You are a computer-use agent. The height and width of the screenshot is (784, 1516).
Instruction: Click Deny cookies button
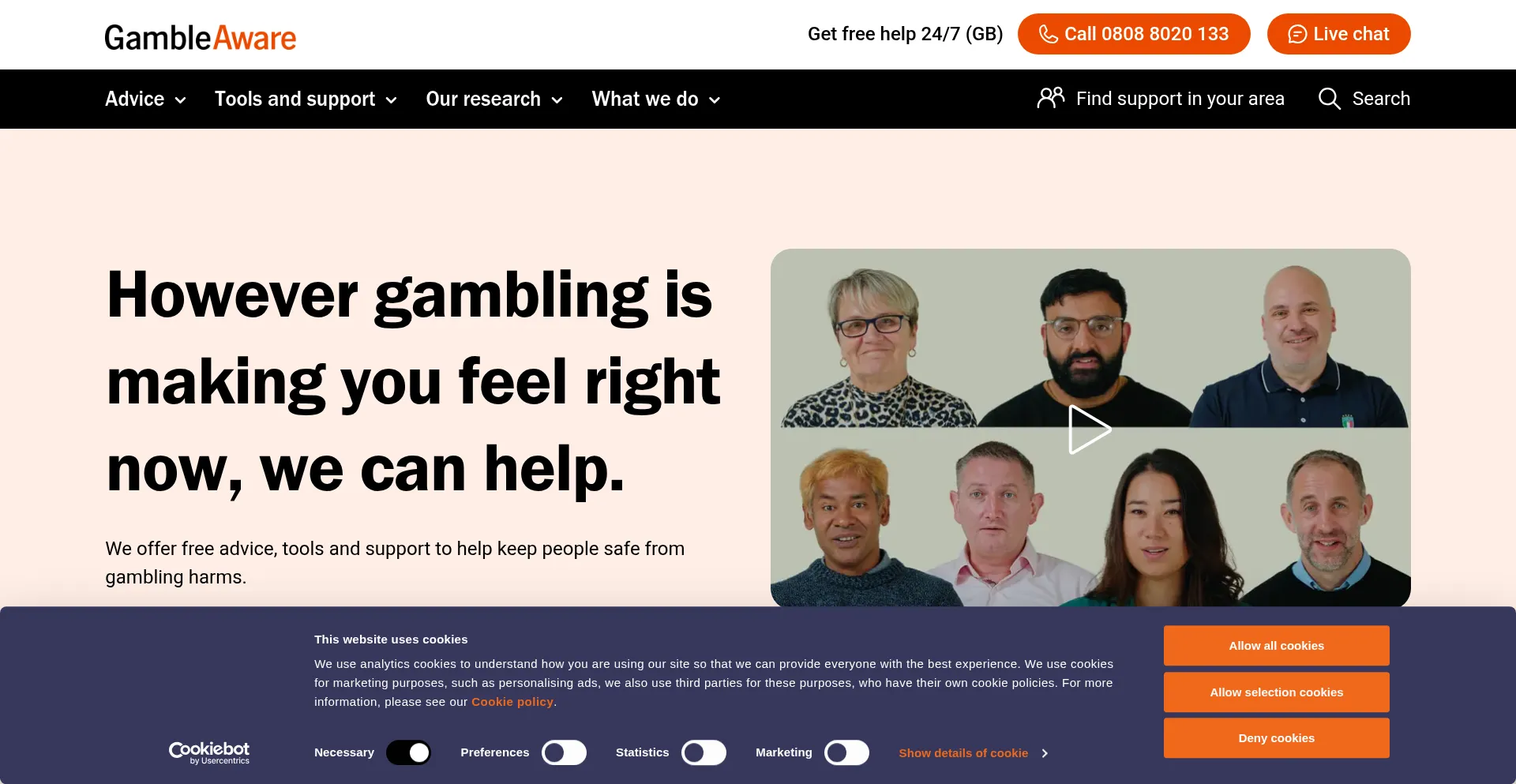click(x=1276, y=738)
